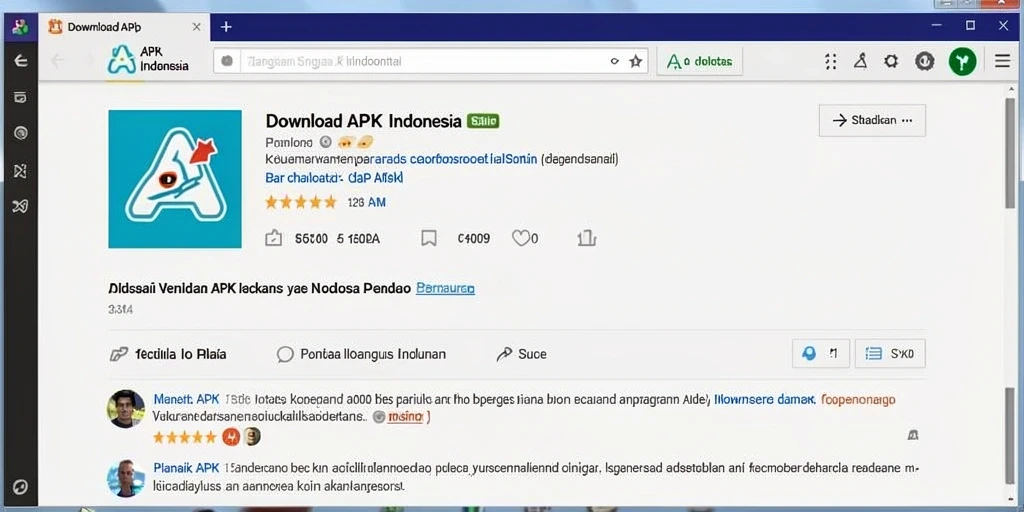The image size is (1024, 512).
Task: Open the colorful app icon at sidebar top
Action: (20, 27)
